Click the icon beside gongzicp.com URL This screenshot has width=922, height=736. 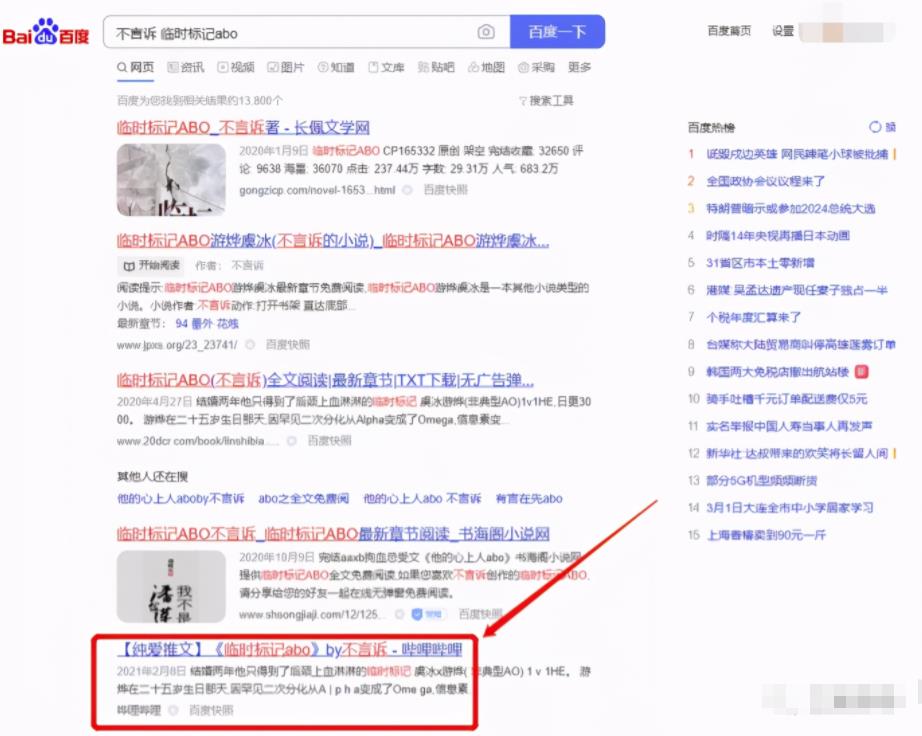click(407, 190)
